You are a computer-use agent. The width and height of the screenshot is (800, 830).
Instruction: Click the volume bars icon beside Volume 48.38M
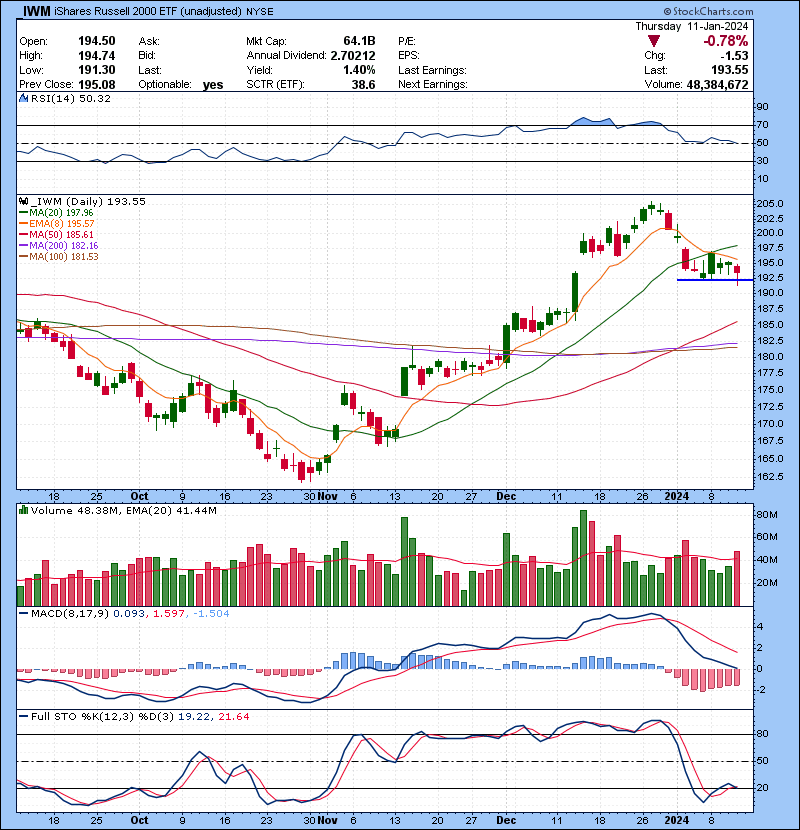pyautogui.click(x=23, y=510)
